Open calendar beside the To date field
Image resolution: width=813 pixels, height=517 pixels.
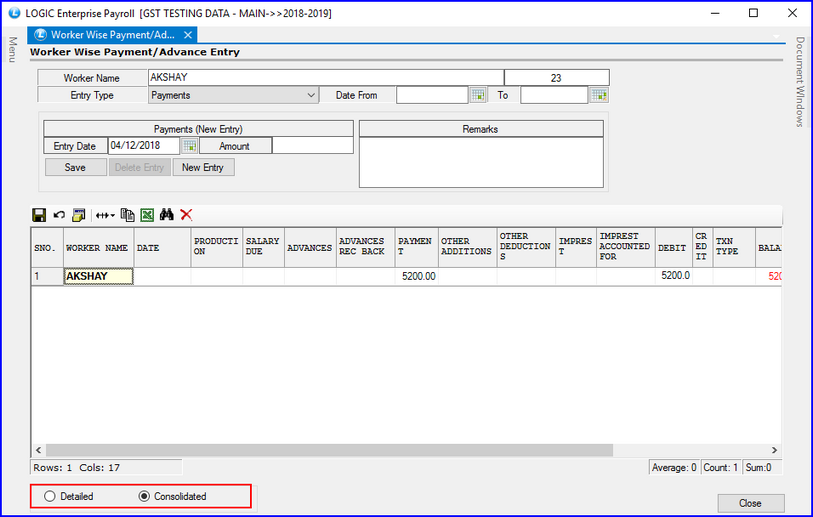tap(598, 95)
